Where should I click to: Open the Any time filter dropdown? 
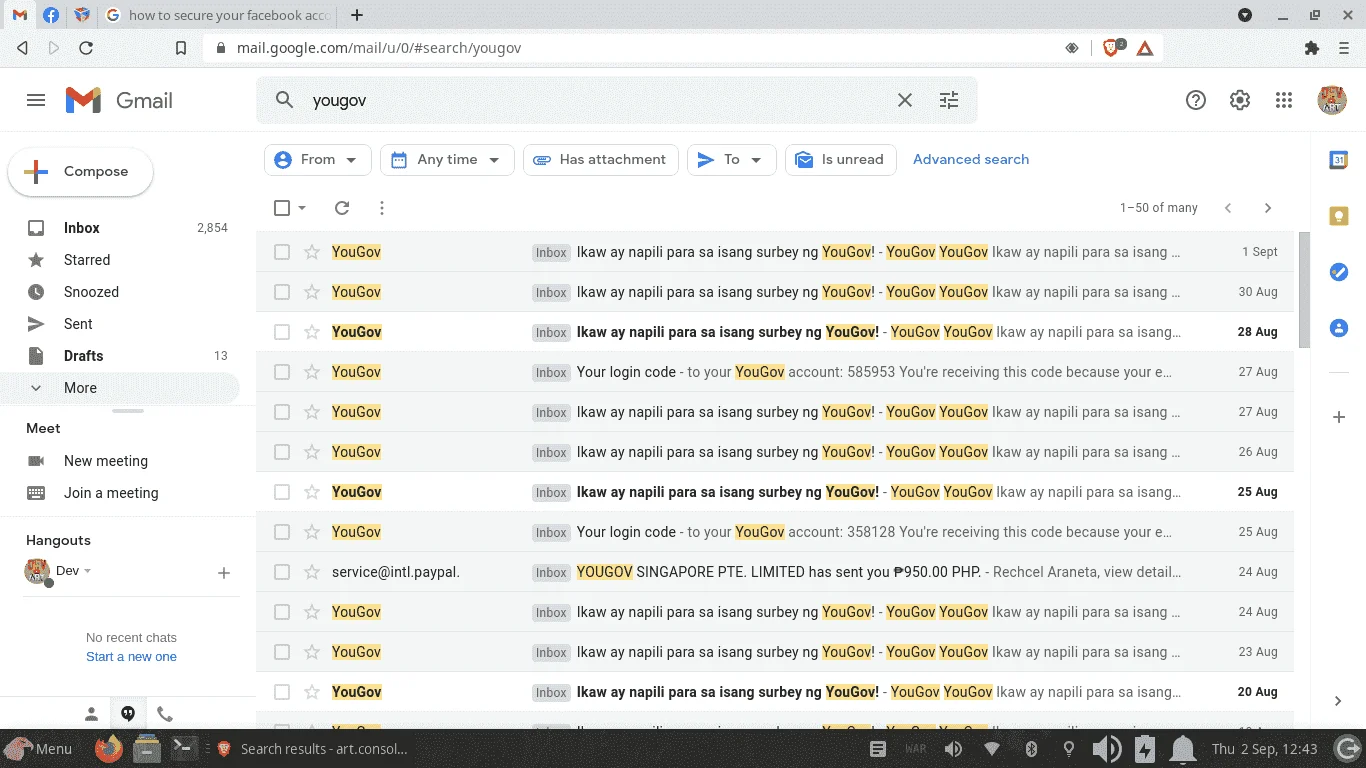pos(447,160)
